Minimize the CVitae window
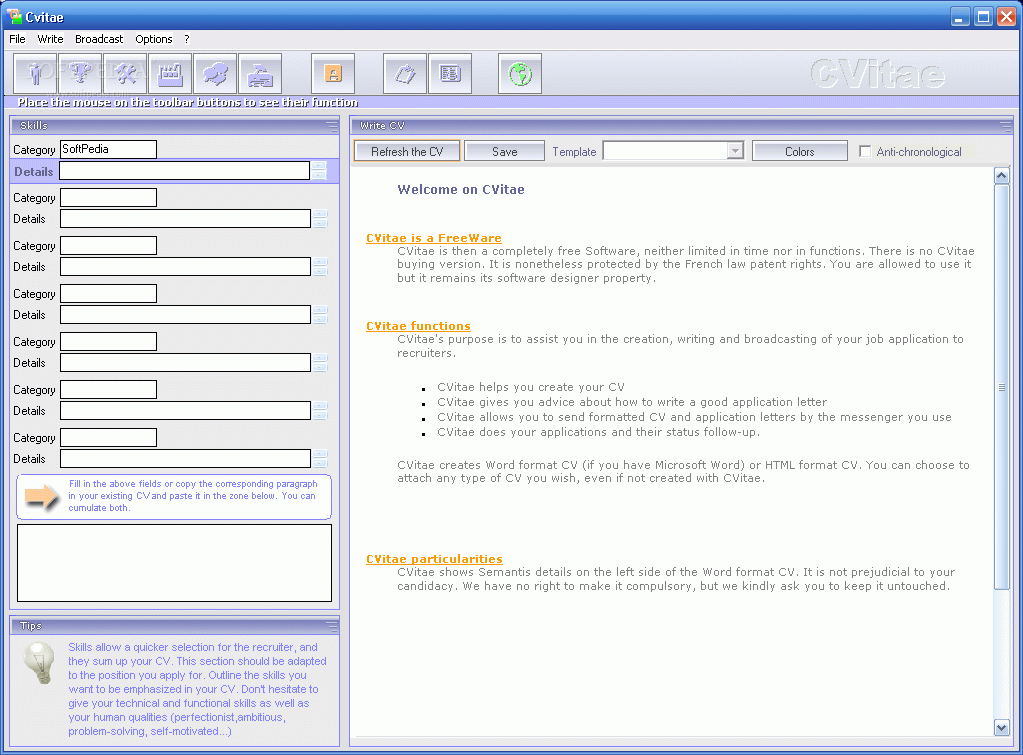The height and width of the screenshot is (755, 1023). pyautogui.click(x=960, y=16)
